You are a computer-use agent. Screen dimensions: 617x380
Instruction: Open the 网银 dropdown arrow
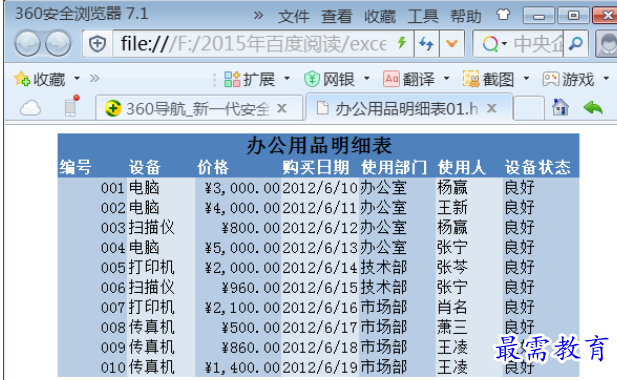point(367,78)
